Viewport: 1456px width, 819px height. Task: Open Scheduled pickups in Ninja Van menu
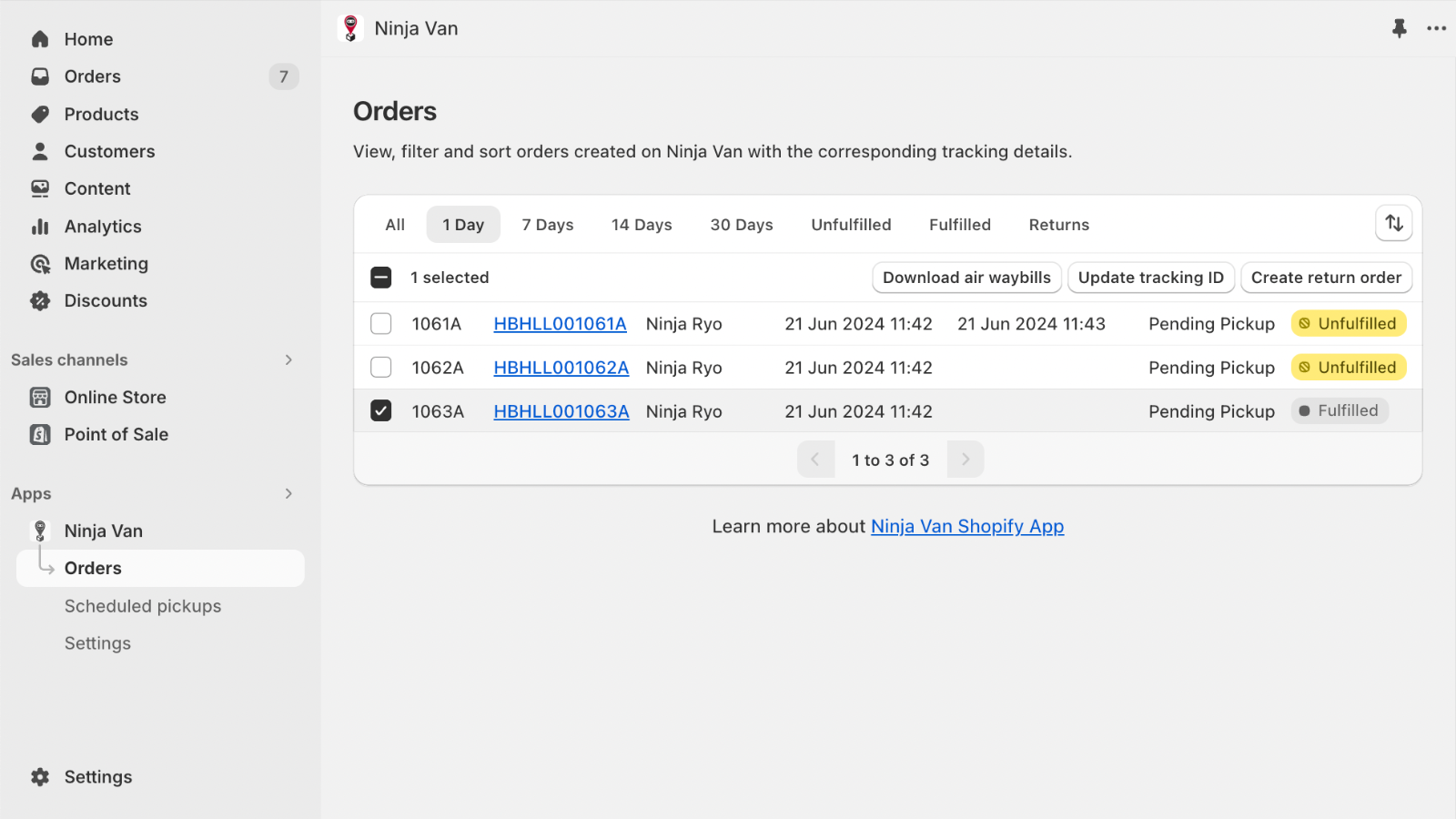pyautogui.click(x=143, y=606)
